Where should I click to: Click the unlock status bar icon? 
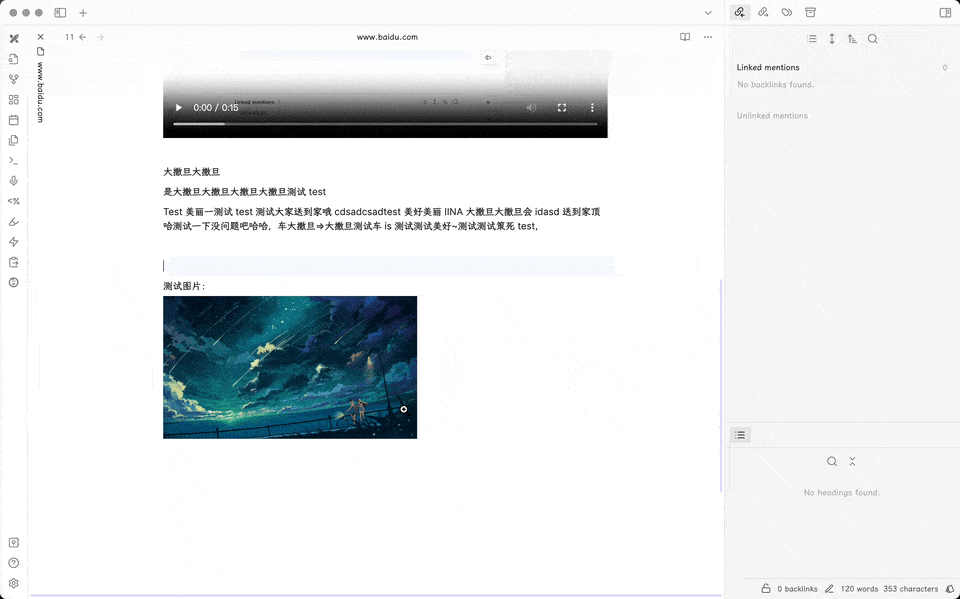765,589
